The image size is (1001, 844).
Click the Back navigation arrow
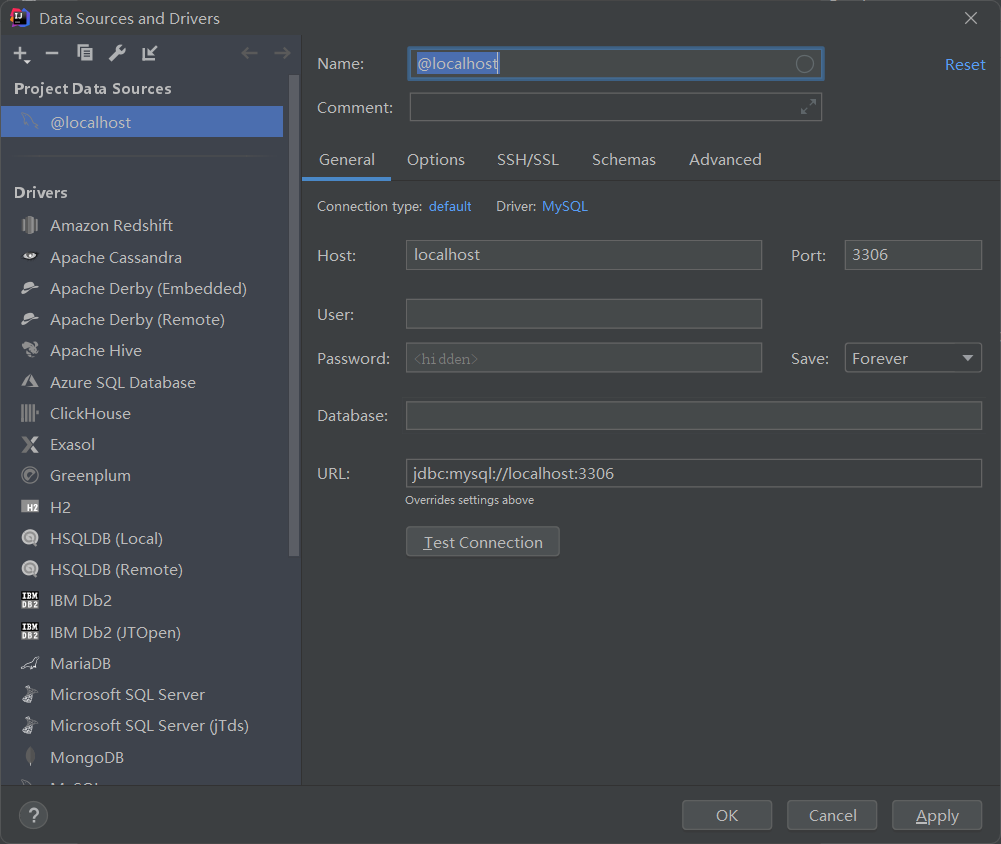(250, 53)
